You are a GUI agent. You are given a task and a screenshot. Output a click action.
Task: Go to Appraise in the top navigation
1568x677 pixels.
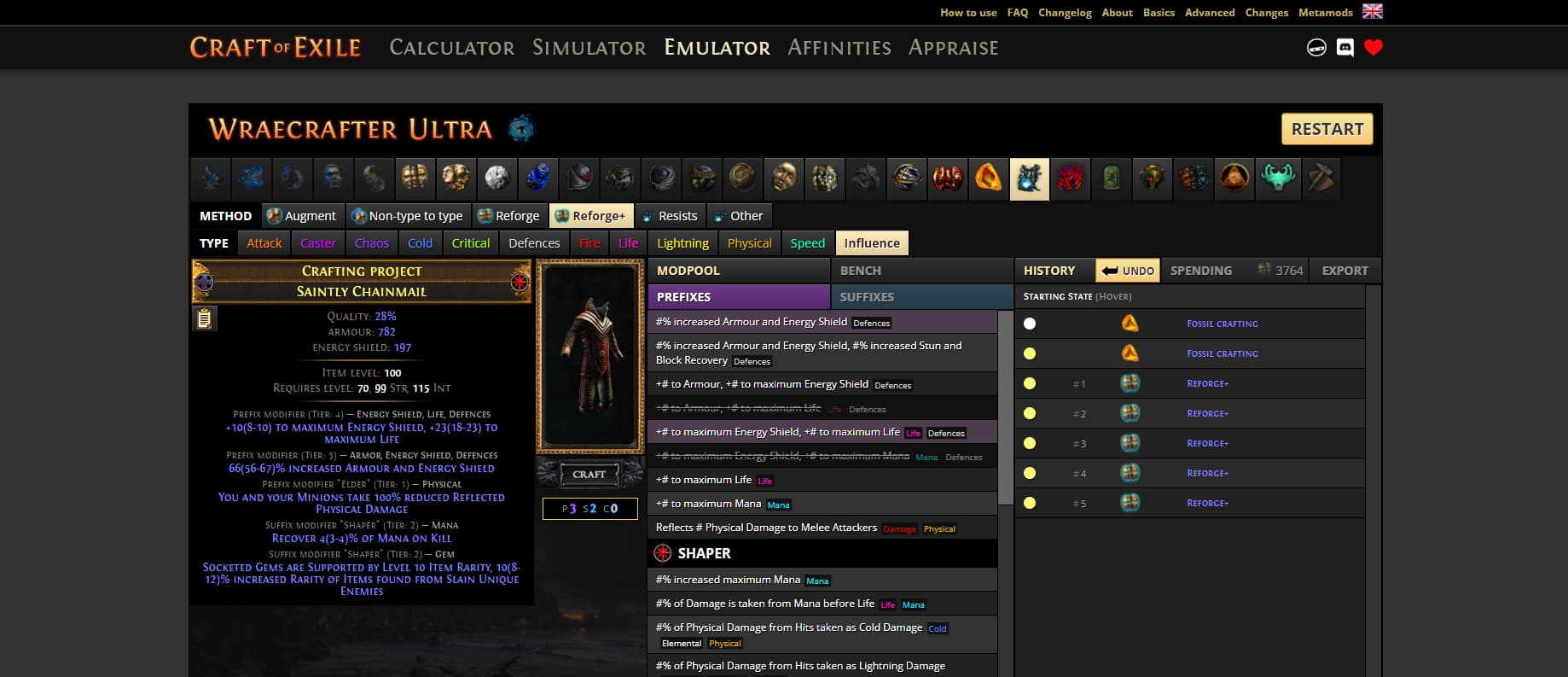953,48
